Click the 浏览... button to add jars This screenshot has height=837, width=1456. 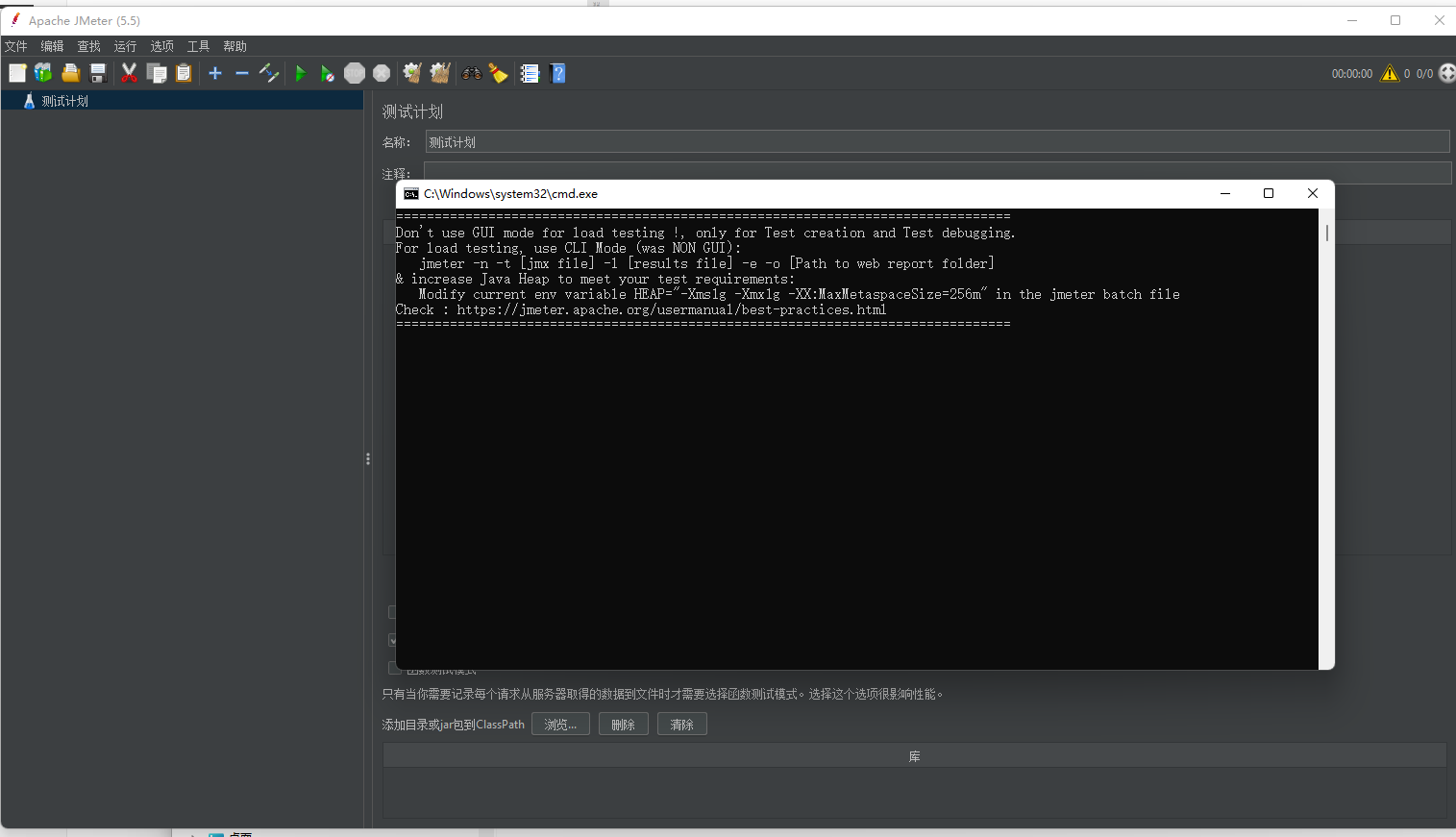(x=560, y=724)
